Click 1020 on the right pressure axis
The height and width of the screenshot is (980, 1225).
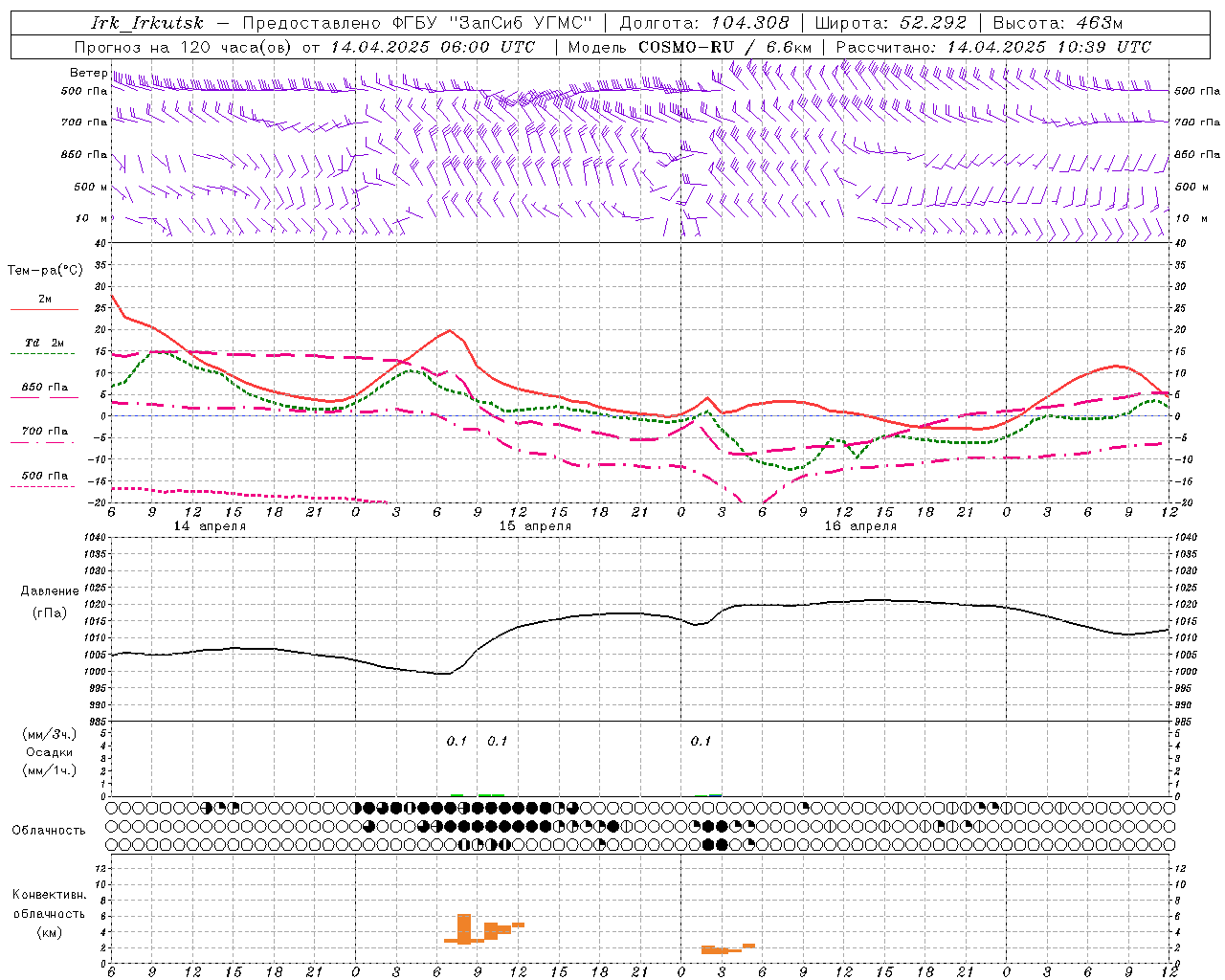pos(1186,605)
